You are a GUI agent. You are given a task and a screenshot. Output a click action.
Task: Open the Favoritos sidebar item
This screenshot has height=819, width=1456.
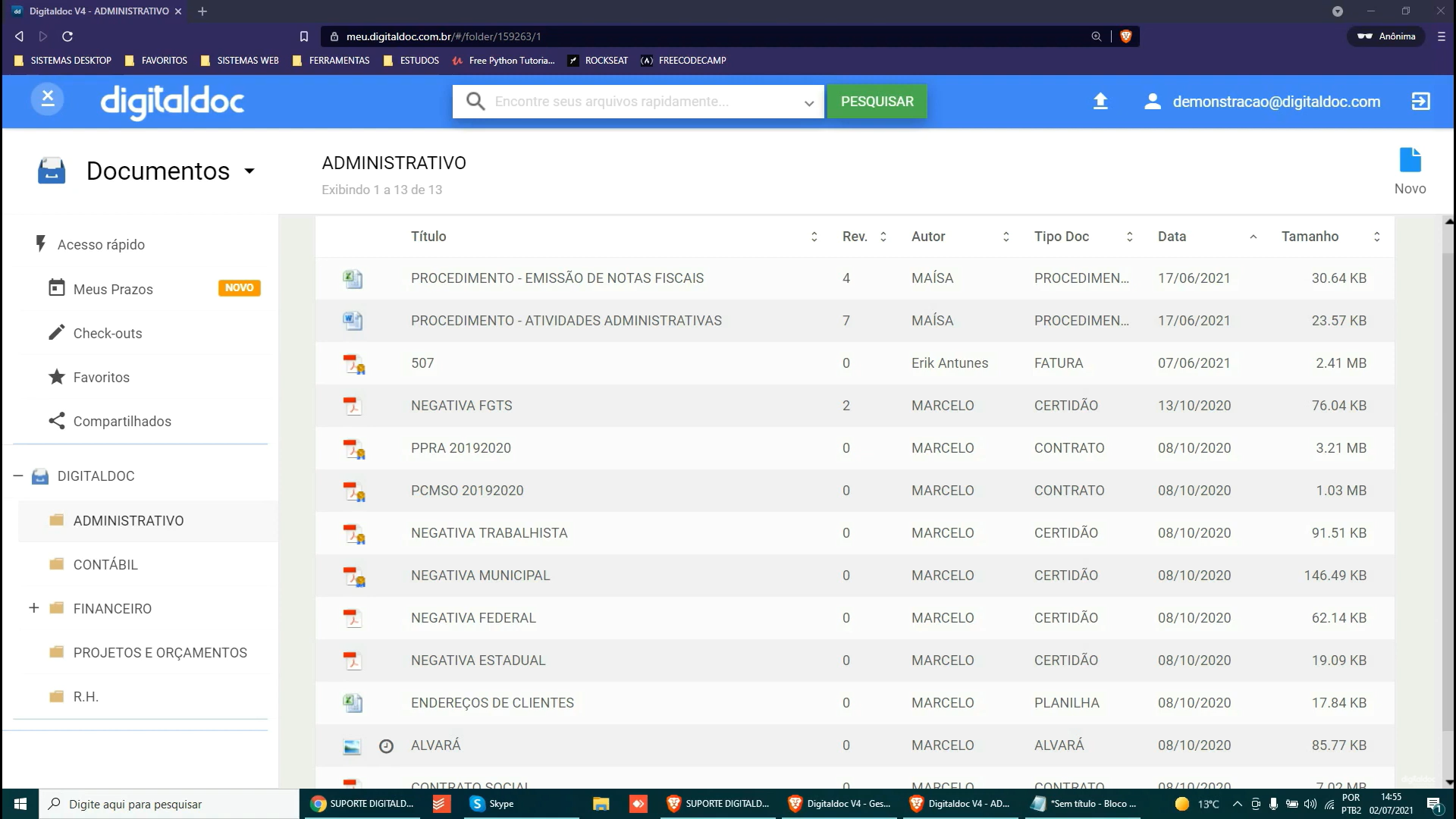[101, 377]
